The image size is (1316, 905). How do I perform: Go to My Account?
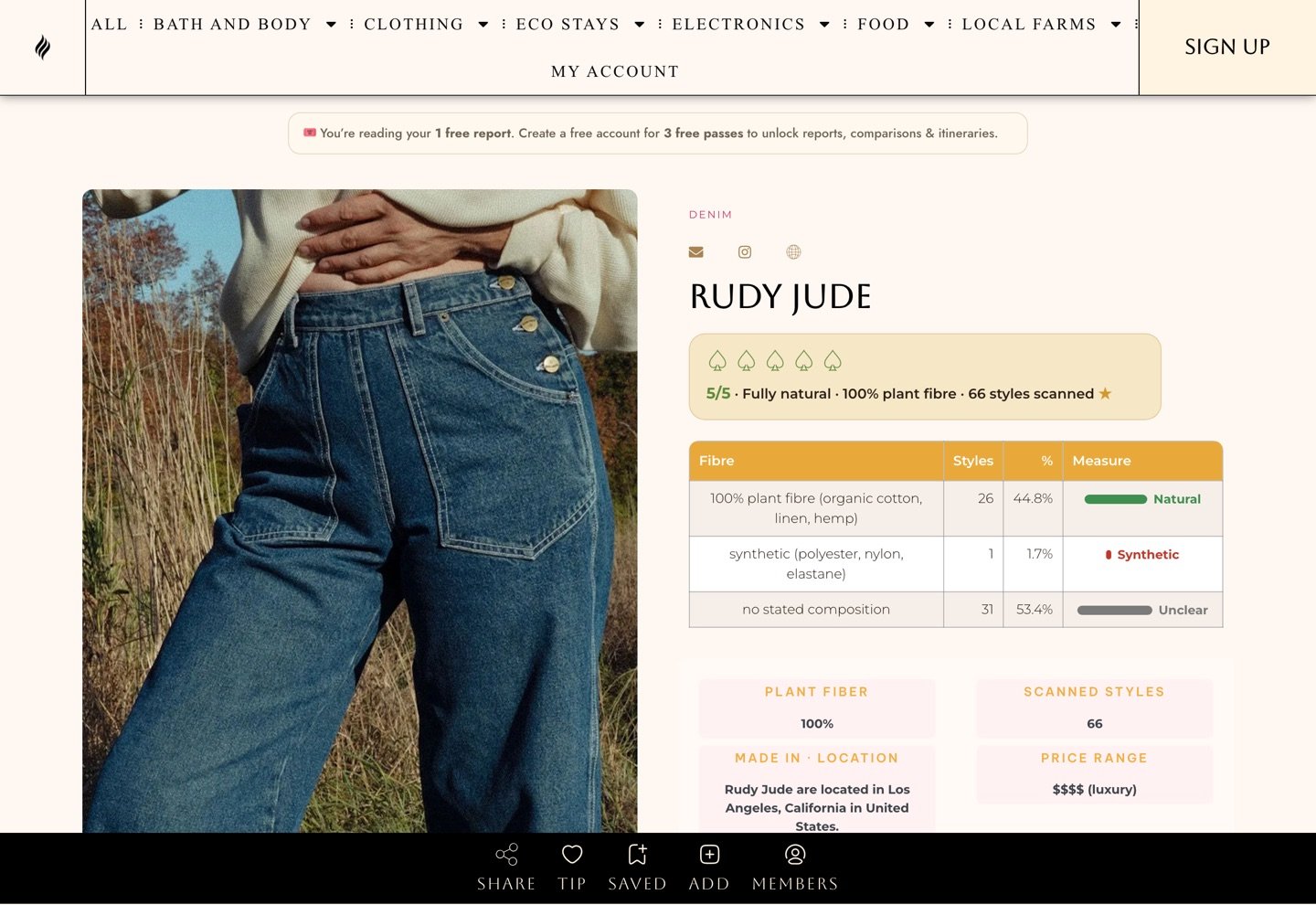615,71
